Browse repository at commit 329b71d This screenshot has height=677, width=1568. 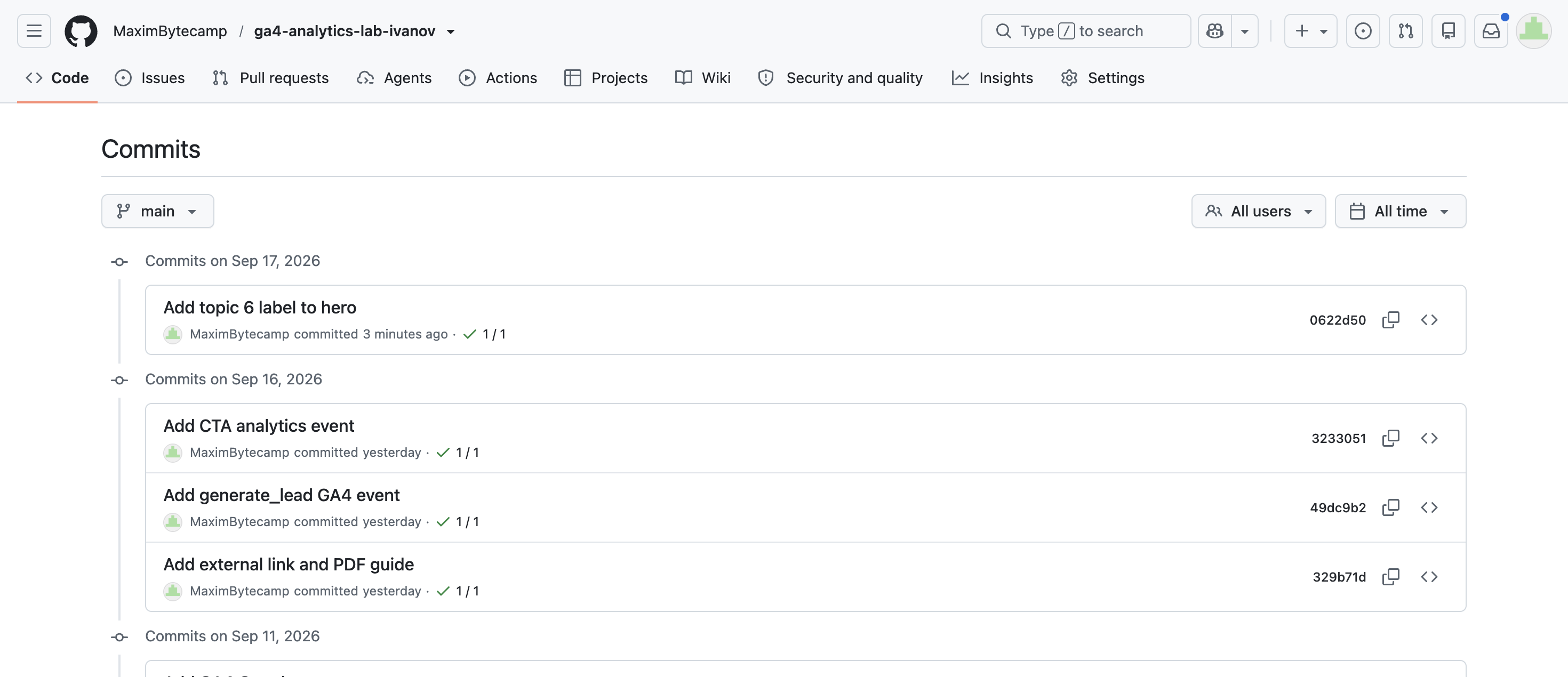pyautogui.click(x=1429, y=577)
